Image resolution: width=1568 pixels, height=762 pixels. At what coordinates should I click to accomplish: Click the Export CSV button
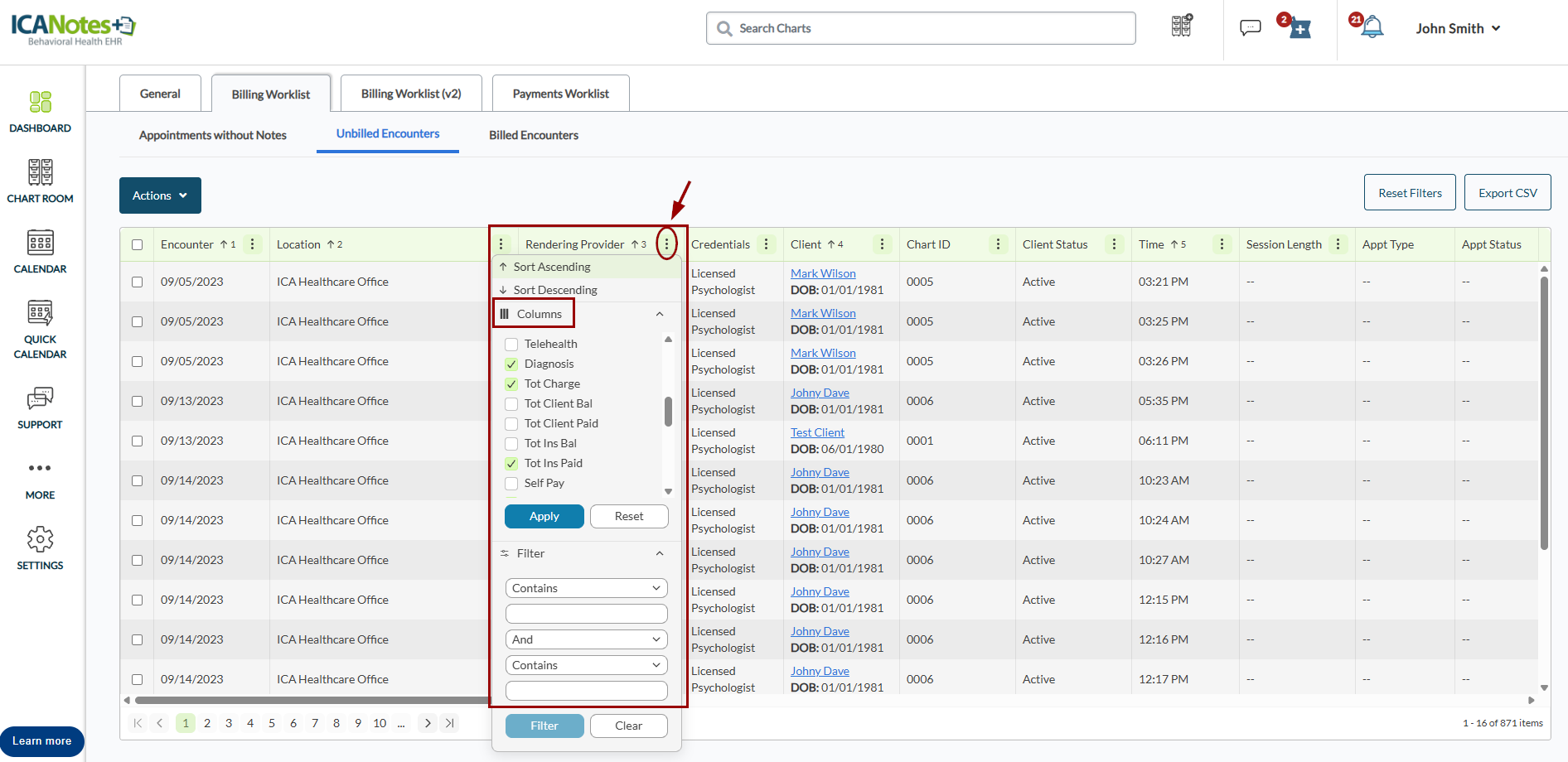[1507, 193]
